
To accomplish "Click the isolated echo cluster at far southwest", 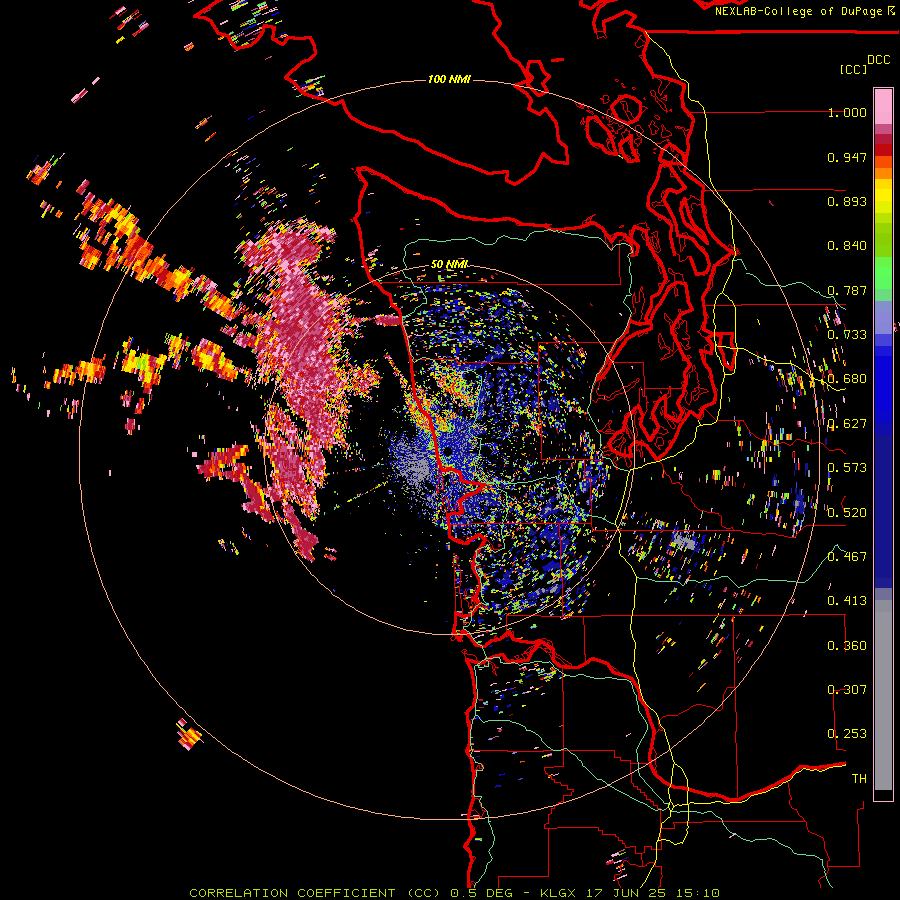I will (x=189, y=734).
